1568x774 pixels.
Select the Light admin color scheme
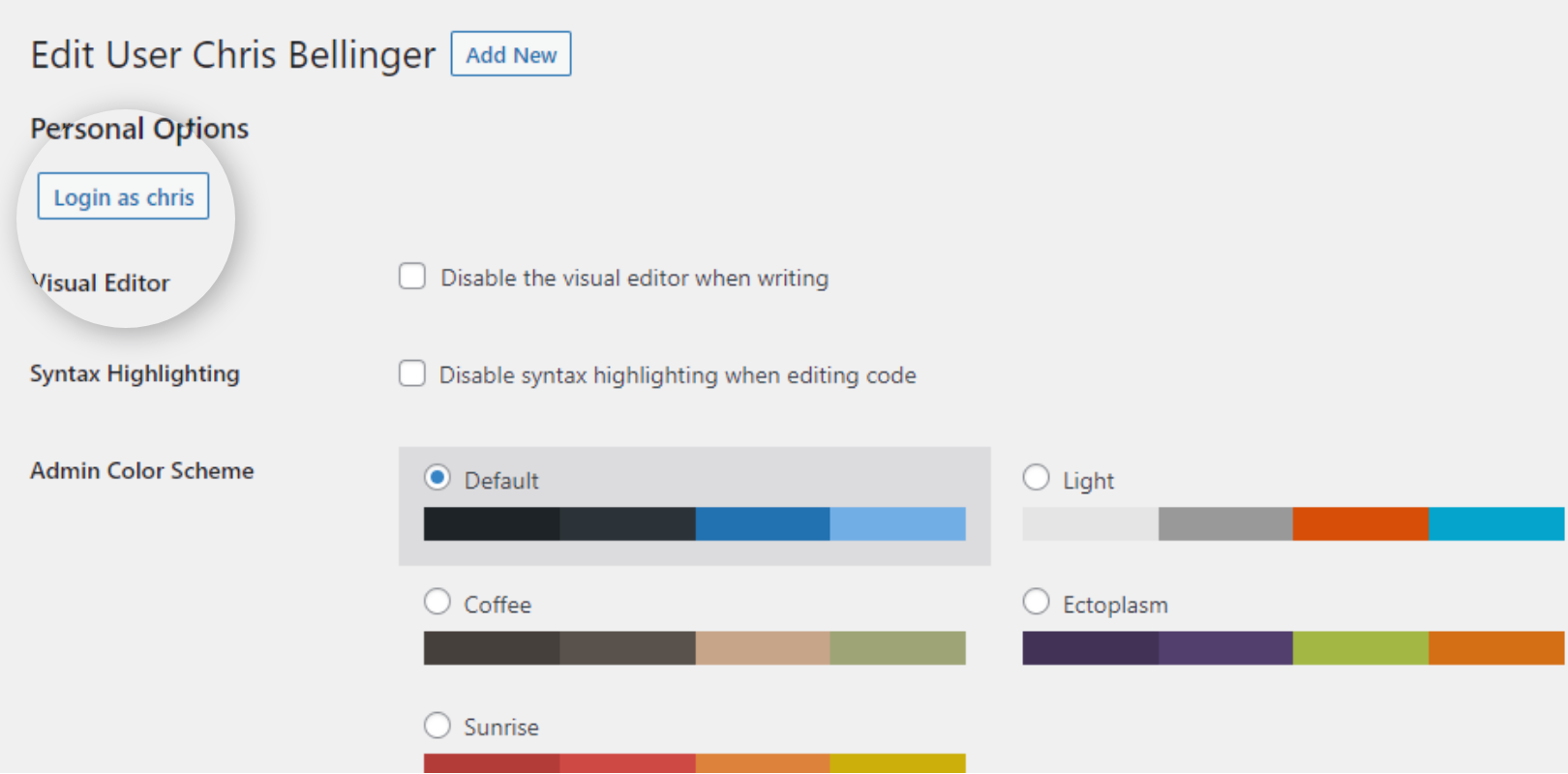1036,477
